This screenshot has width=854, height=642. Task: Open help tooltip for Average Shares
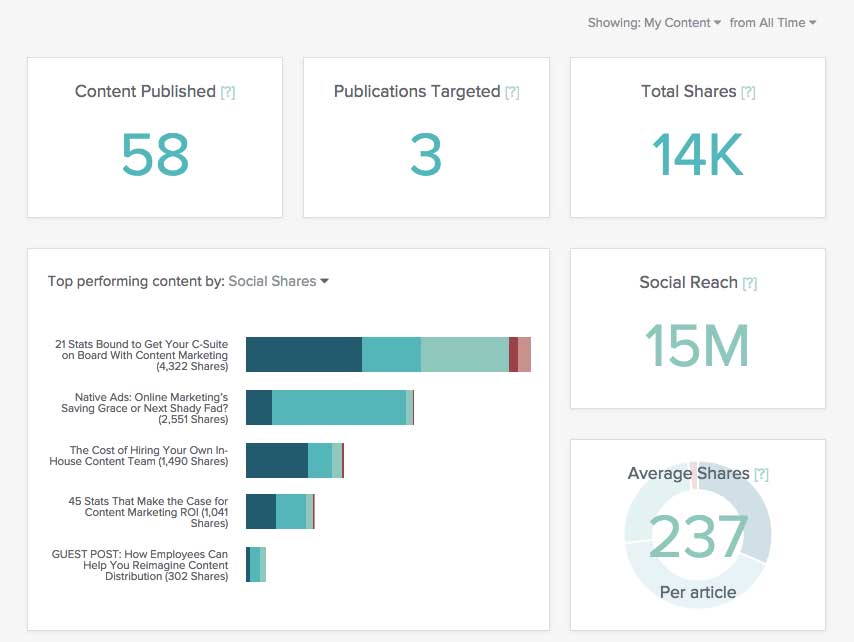coord(761,474)
